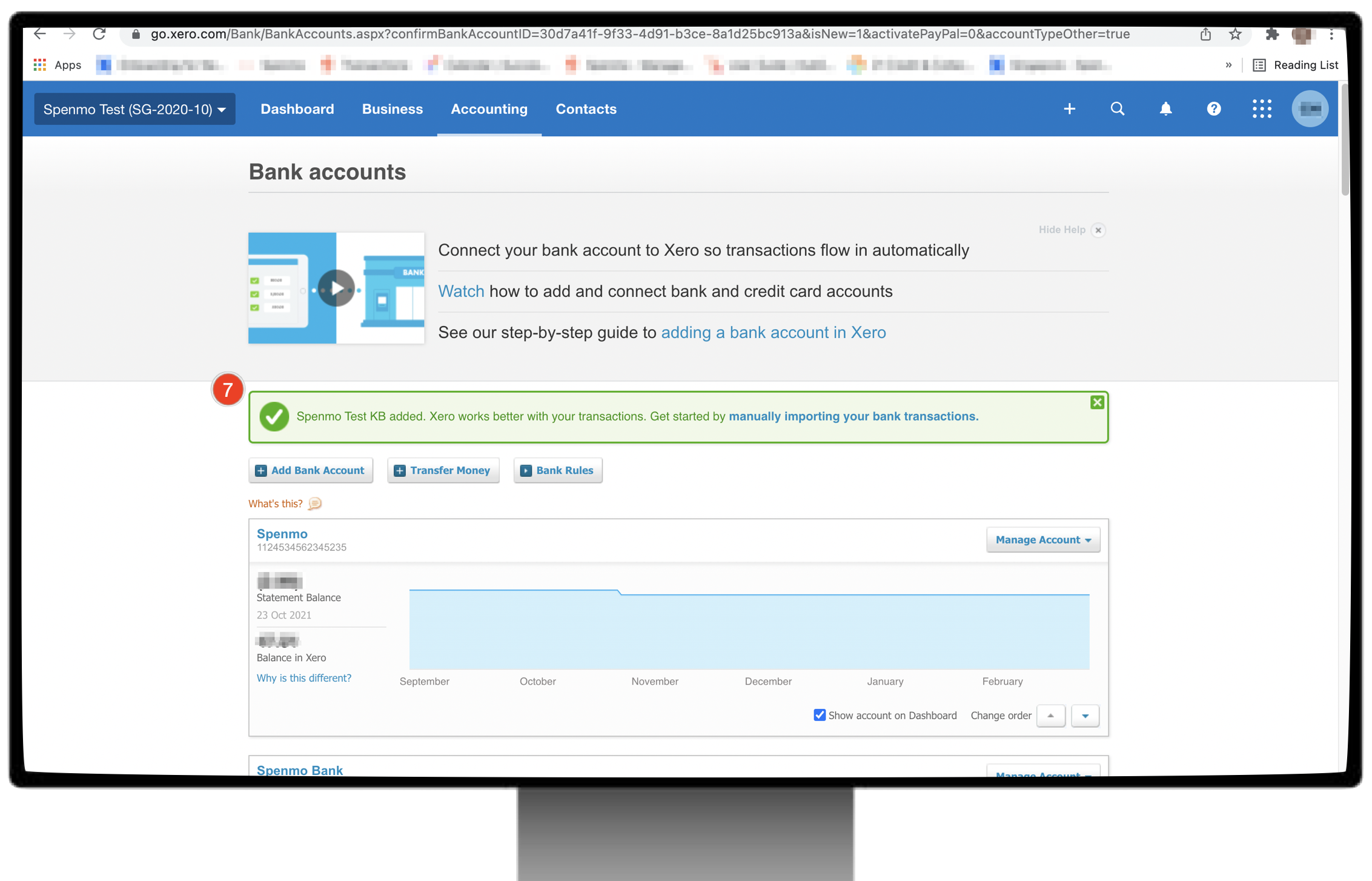This screenshot has height=881, width=1372.
Task: Move Spenmo account up in order
Action: (x=1051, y=716)
